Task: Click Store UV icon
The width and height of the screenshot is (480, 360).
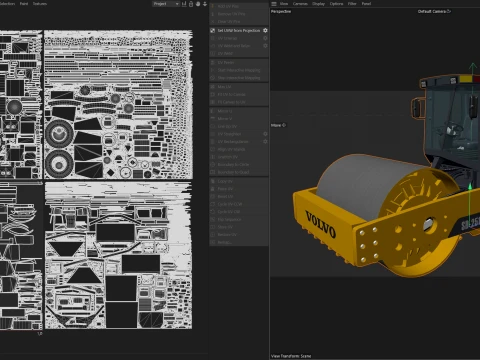Action: 213,227
